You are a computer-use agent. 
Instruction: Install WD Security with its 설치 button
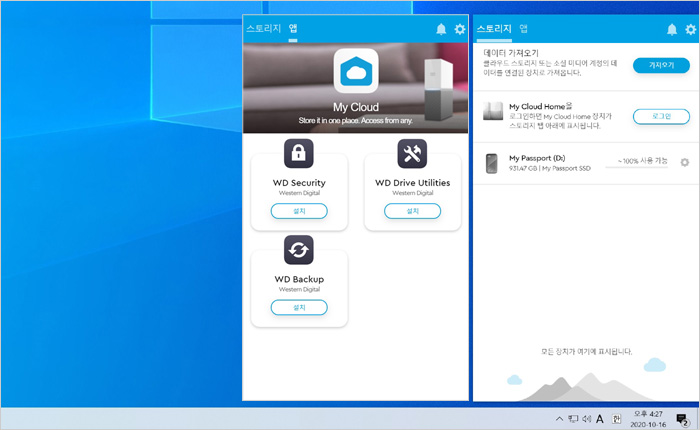[x=299, y=211]
